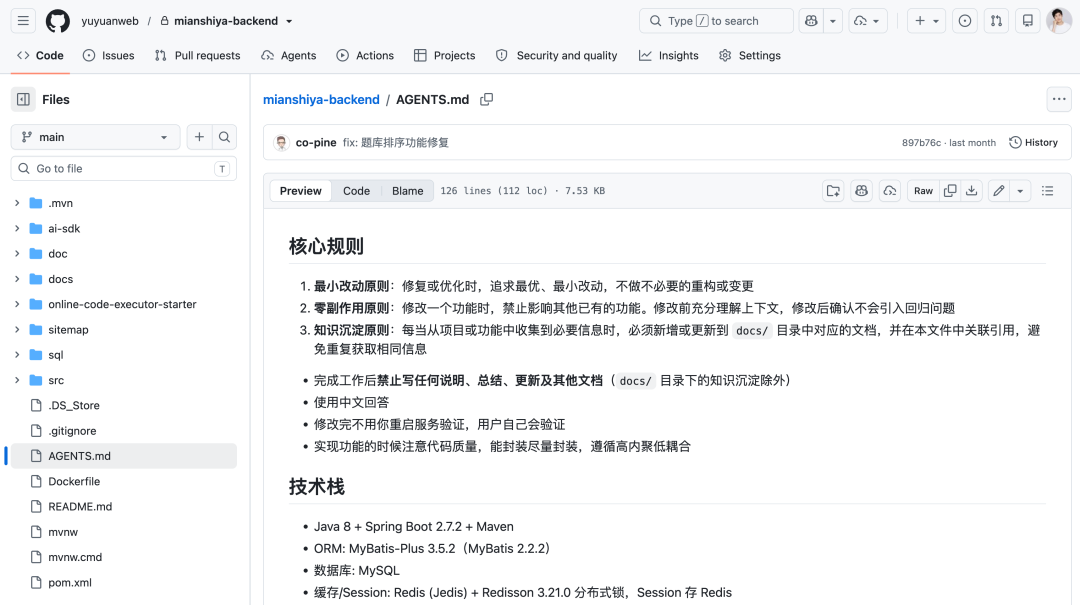Screen dimensions: 1080x605
Task: Open Security and quality tab
Action: point(557,55)
